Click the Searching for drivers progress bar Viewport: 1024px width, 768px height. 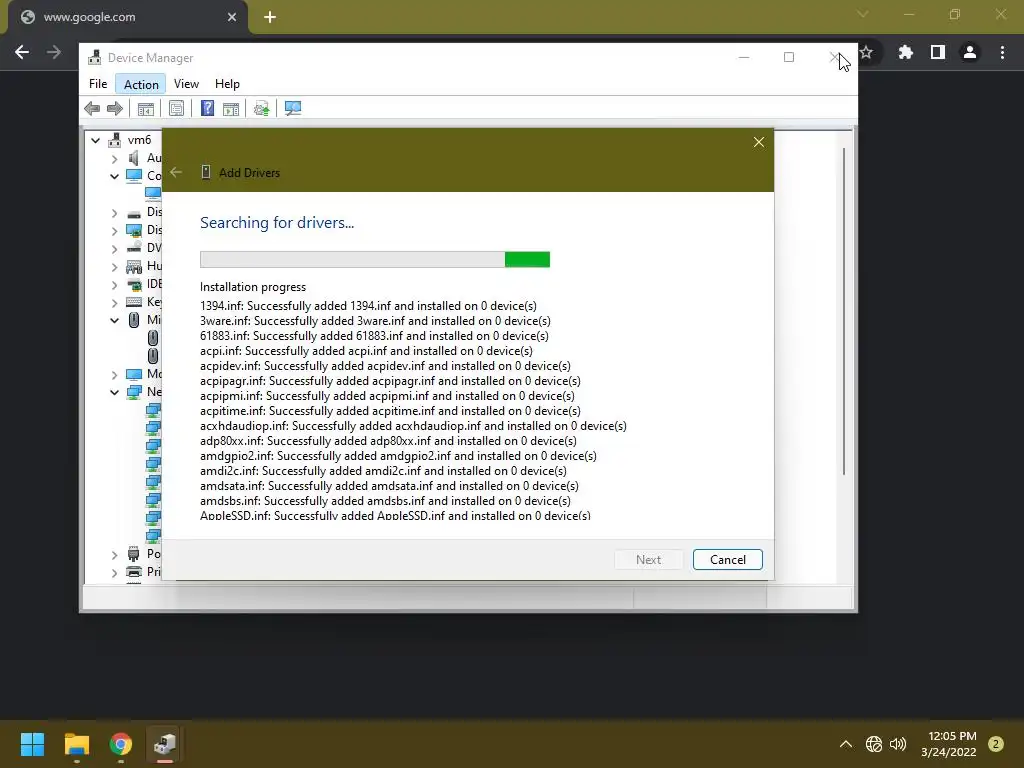[x=375, y=259]
